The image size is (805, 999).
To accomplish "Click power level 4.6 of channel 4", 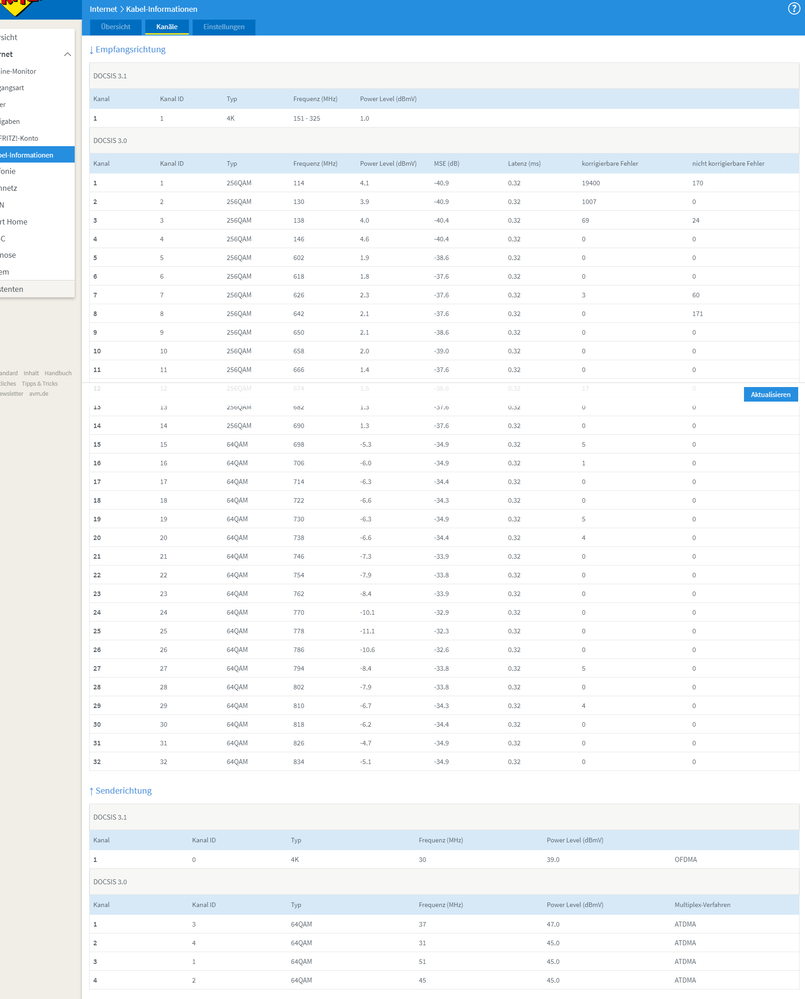I will click(364, 239).
